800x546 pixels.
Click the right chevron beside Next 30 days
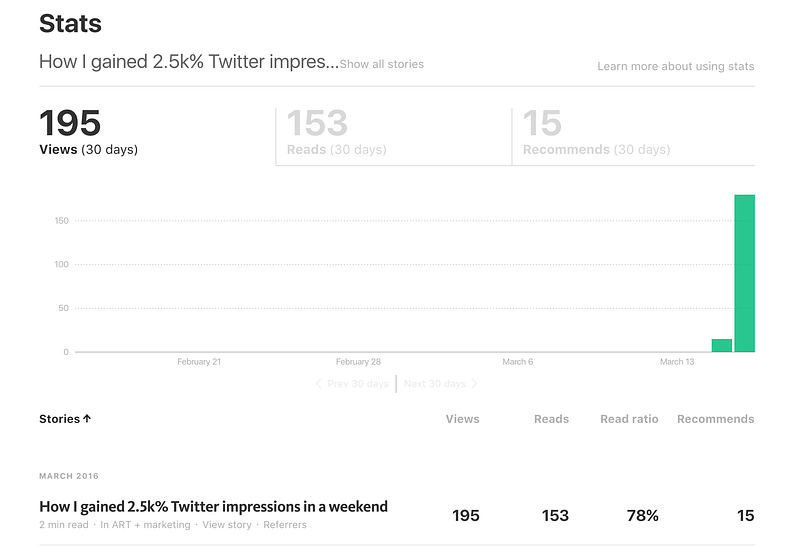[474, 383]
